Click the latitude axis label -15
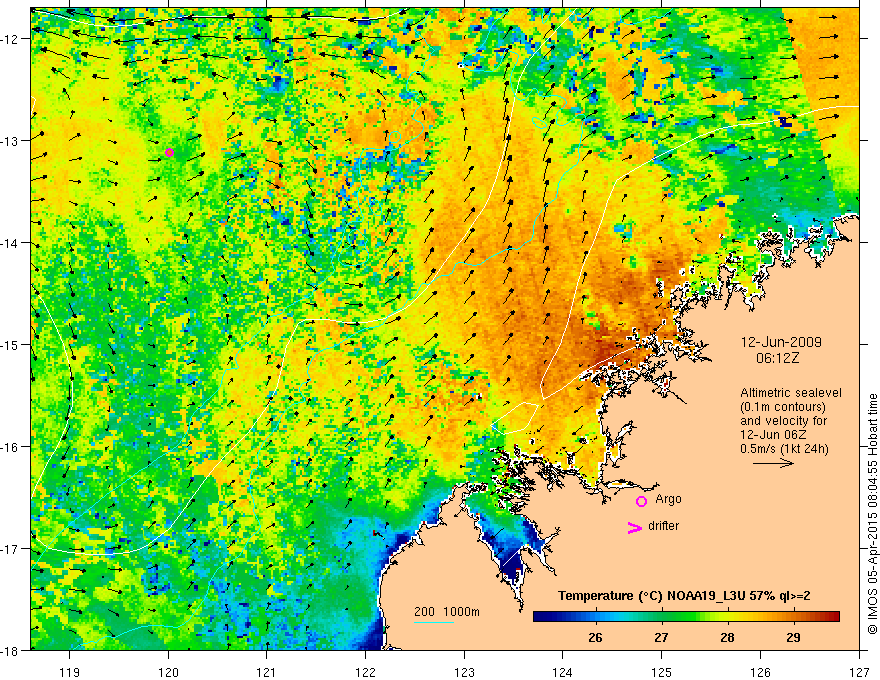The image size is (880, 680). (x=11, y=344)
